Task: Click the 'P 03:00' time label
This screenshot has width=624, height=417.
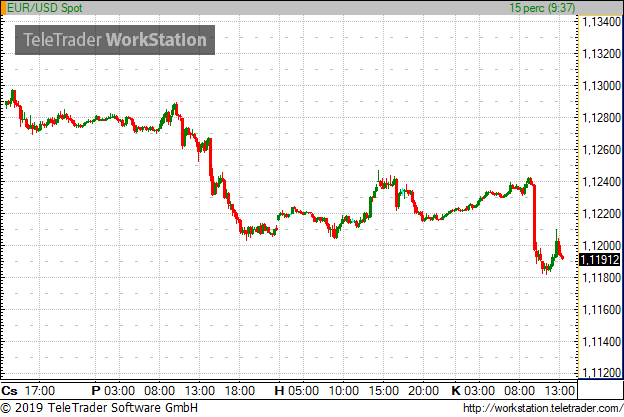Action: click(113, 391)
